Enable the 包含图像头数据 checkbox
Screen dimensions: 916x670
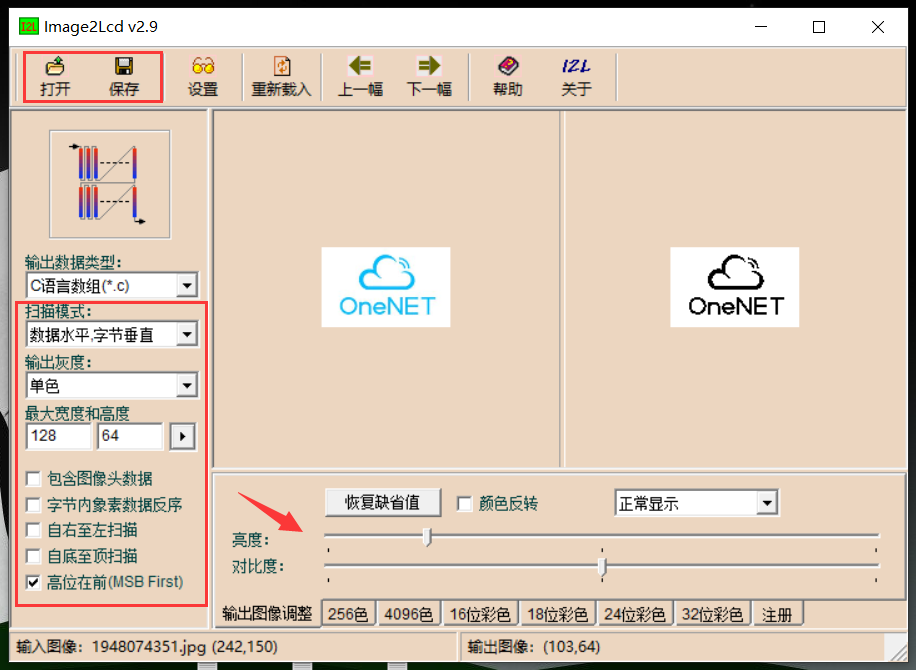click(x=31, y=478)
